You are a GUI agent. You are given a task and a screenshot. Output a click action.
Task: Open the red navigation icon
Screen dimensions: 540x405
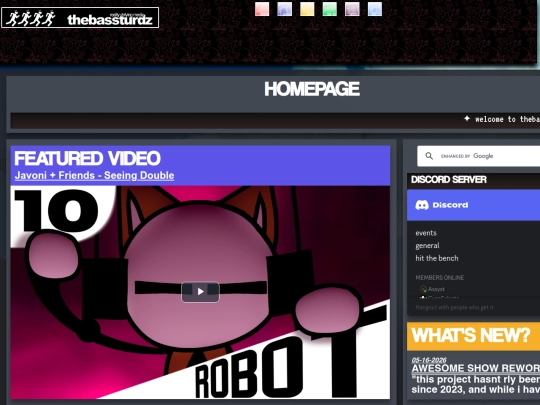pyautogui.click(x=262, y=9)
